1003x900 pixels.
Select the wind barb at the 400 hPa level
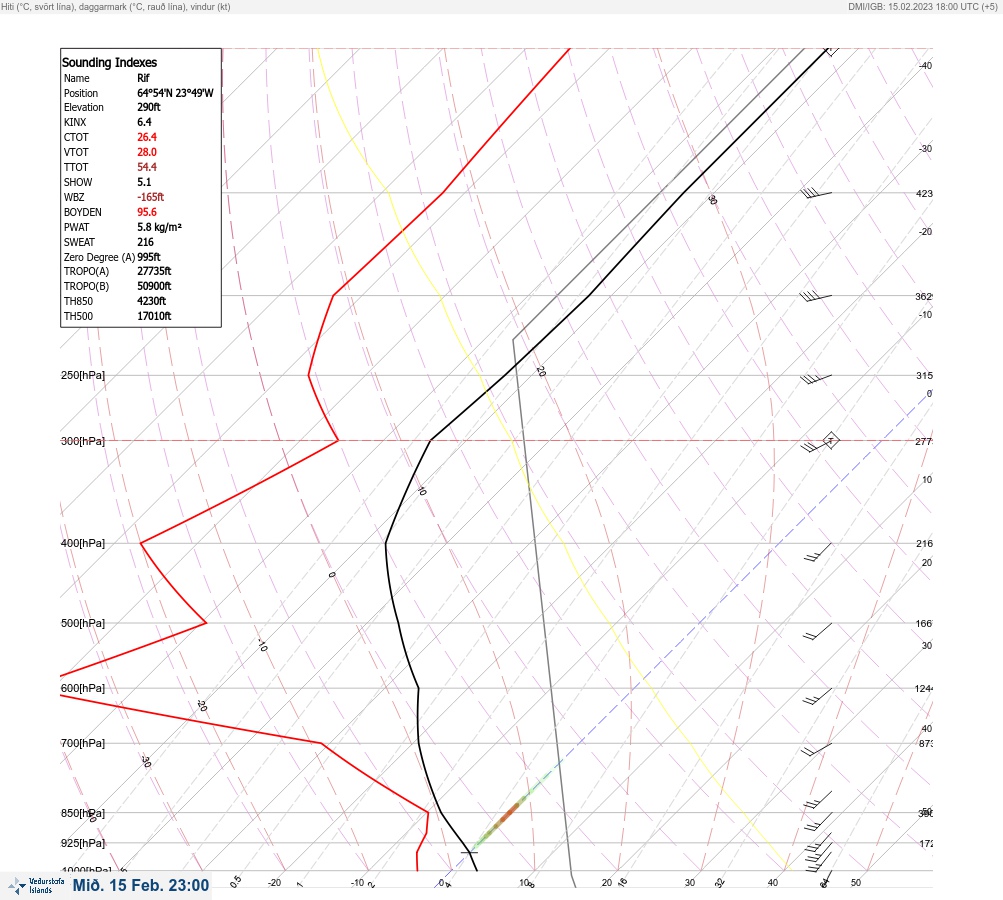click(x=817, y=552)
